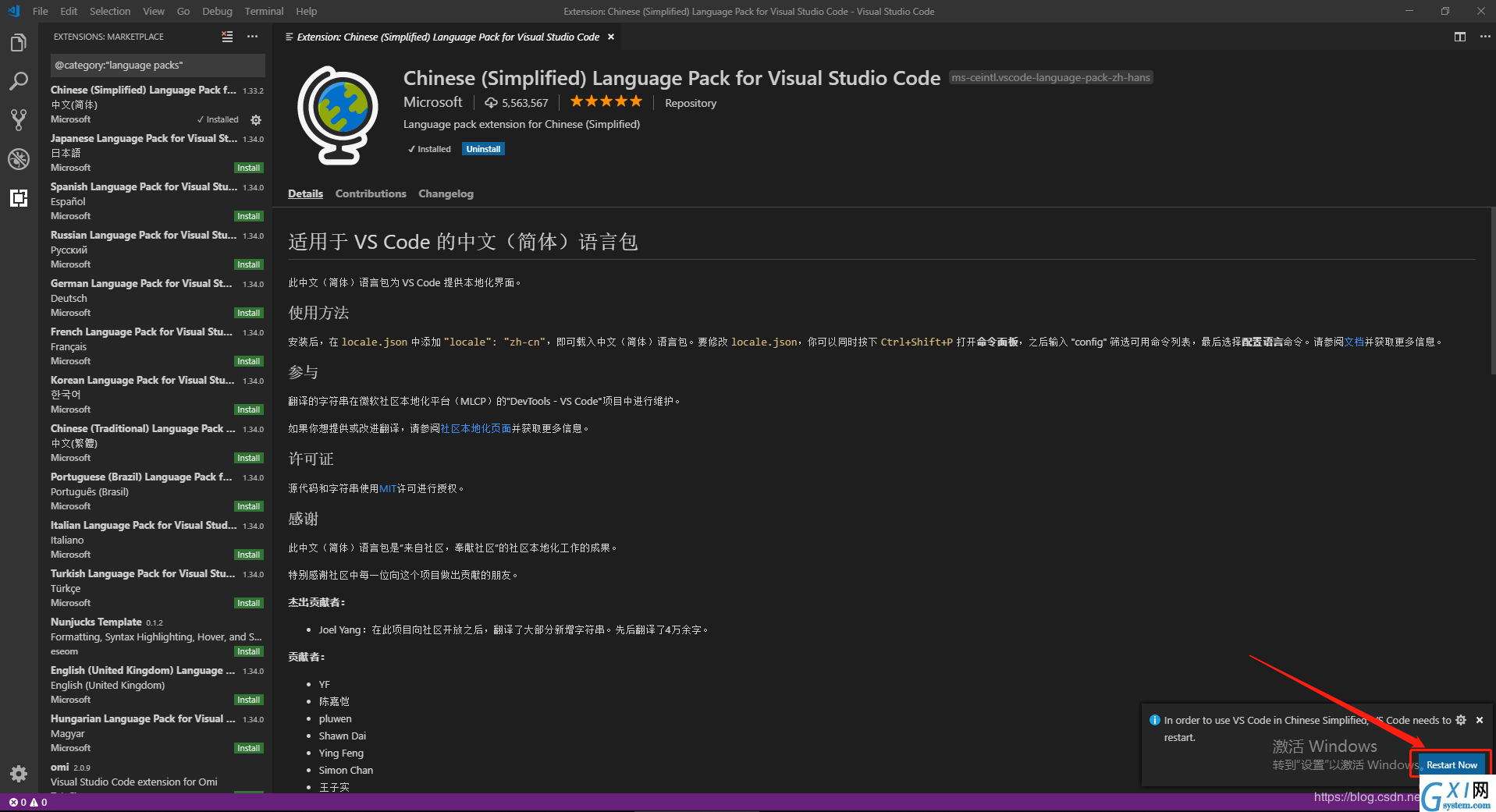Open the Search view in activity bar

pos(19,81)
